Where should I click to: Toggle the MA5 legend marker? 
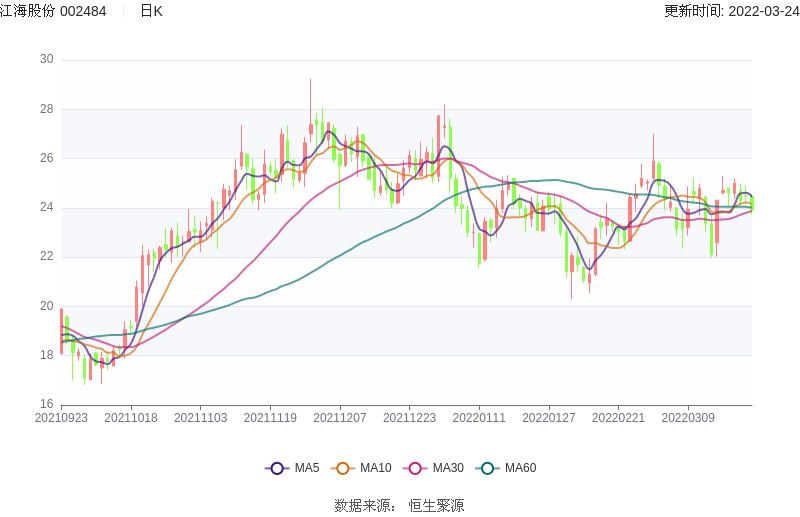278,468
